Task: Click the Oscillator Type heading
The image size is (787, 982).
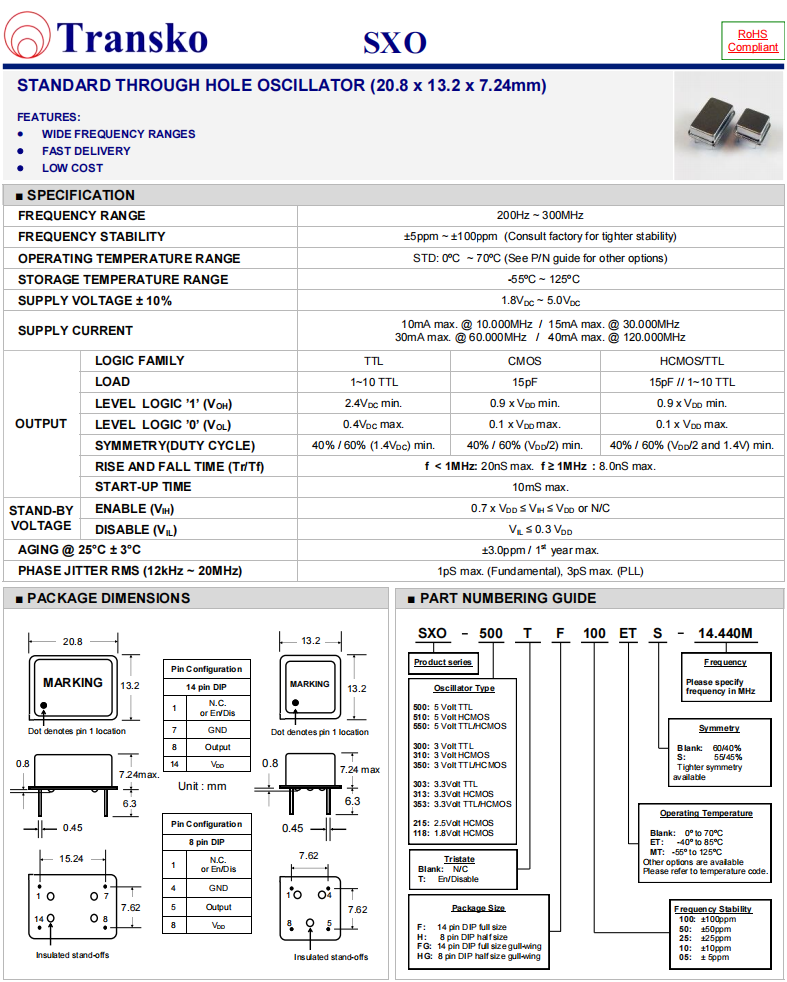Action: [x=463, y=688]
